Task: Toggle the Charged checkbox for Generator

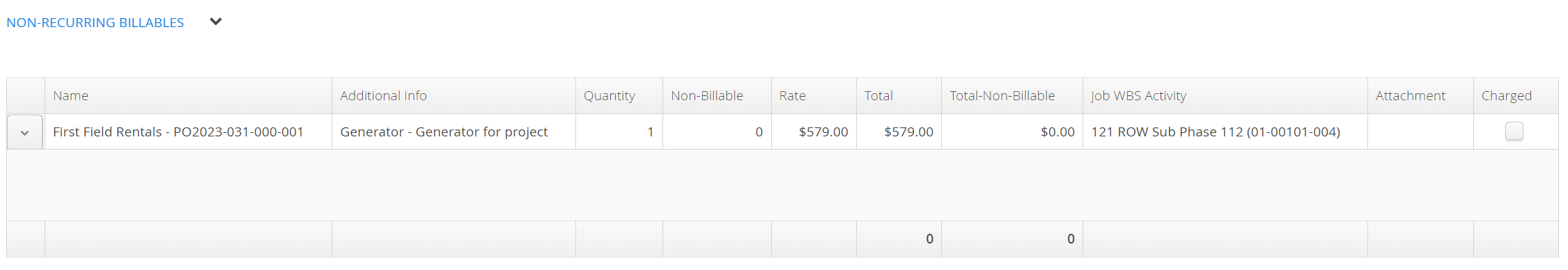Action: point(1514,132)
